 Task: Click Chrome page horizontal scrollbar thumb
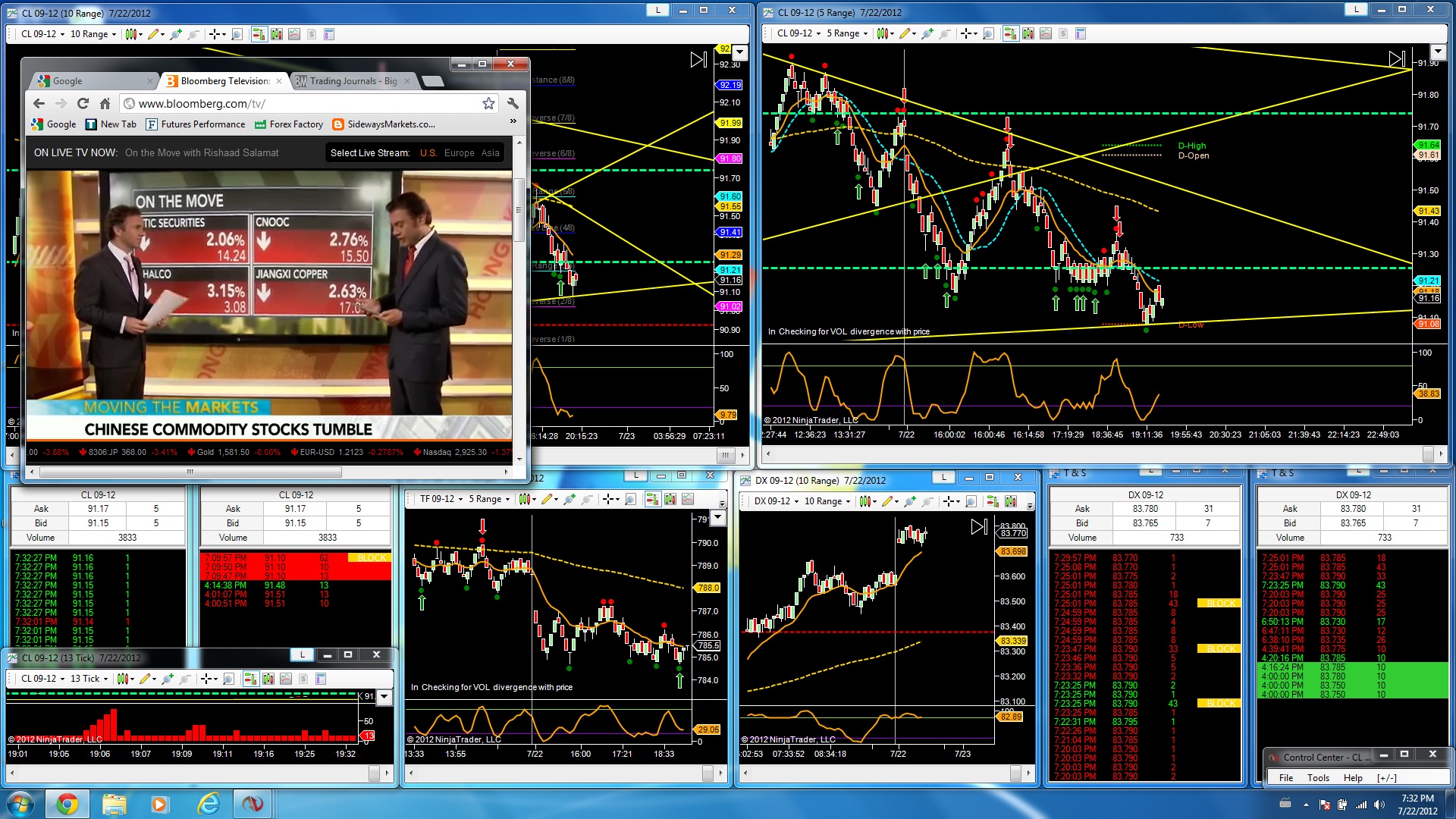190,472
